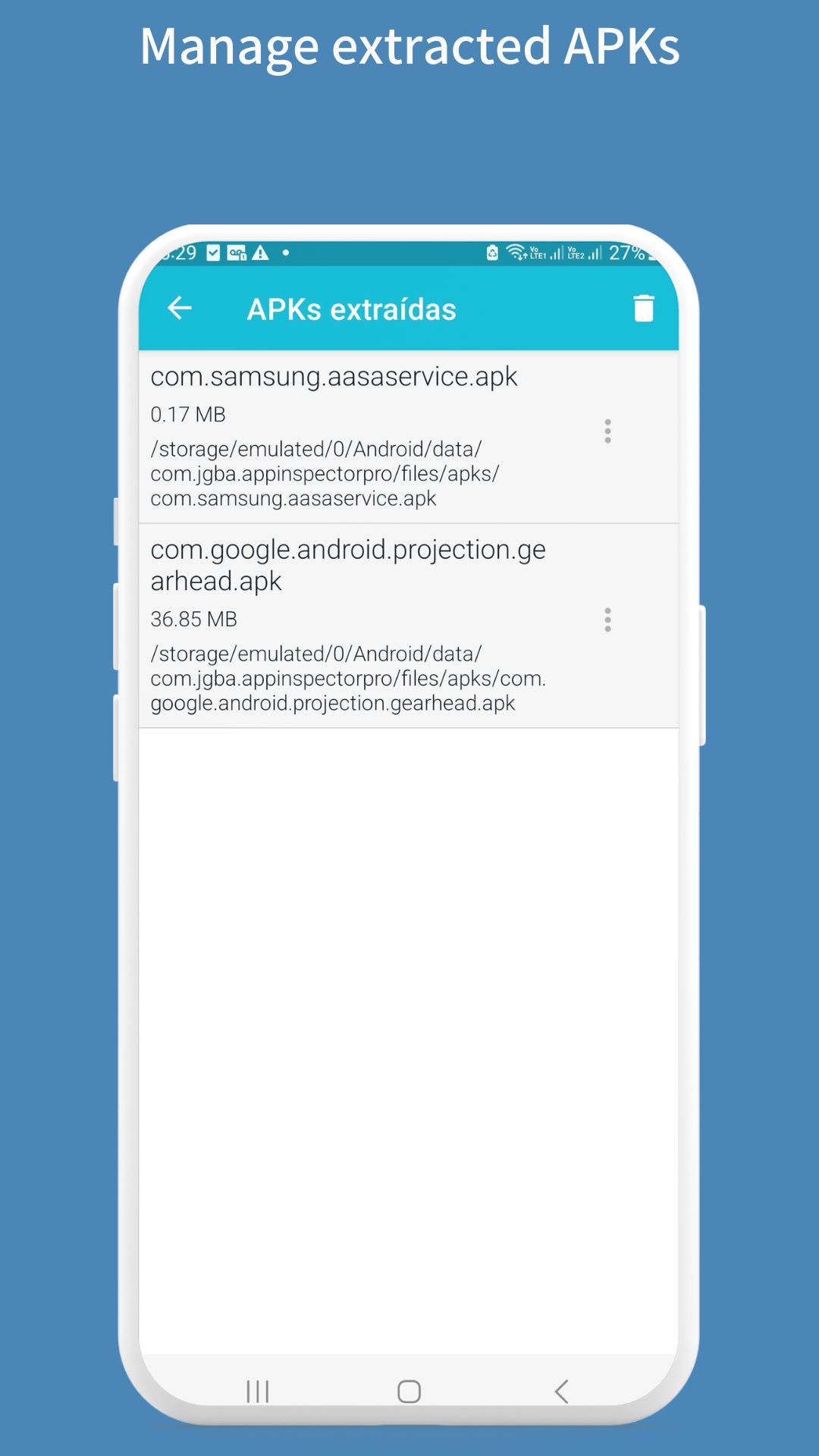The height and width of the screenshot is (1456, 819).
Task: Tap the Wi-Fi status icon
Action: tap(516, 252)
